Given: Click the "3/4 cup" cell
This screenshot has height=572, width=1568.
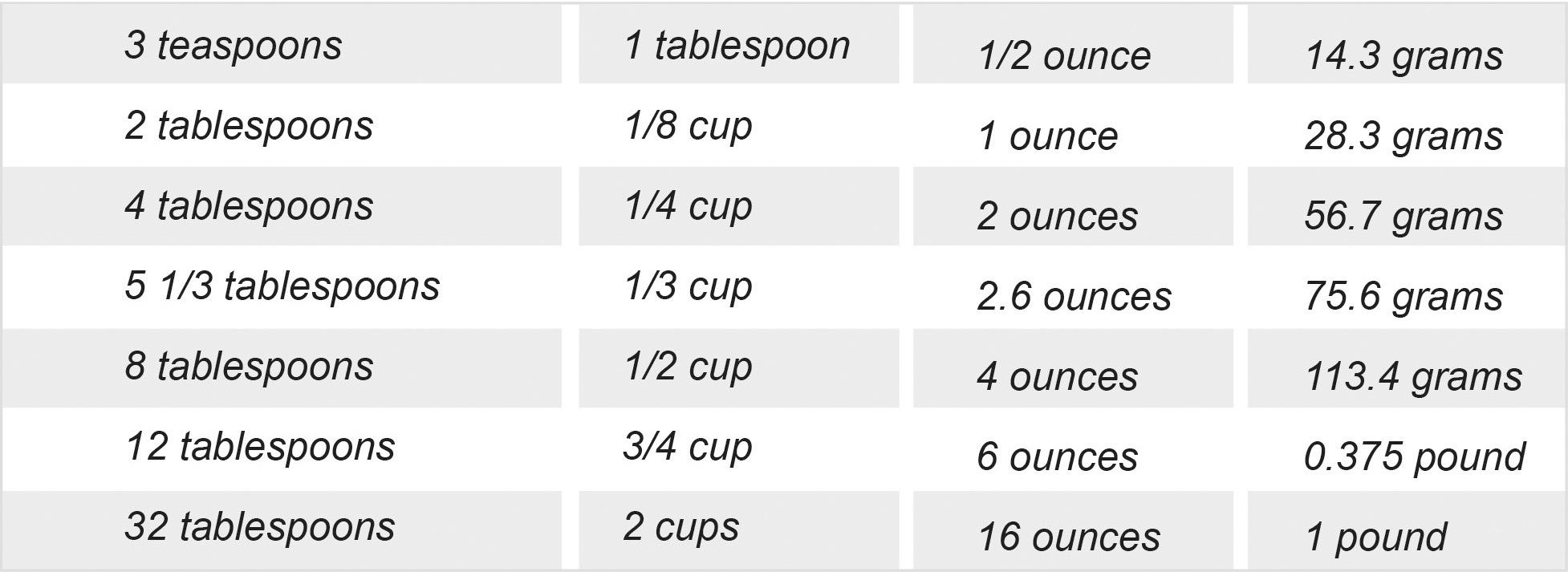Looking at the screenshot, I should click(x=688, y=447).
